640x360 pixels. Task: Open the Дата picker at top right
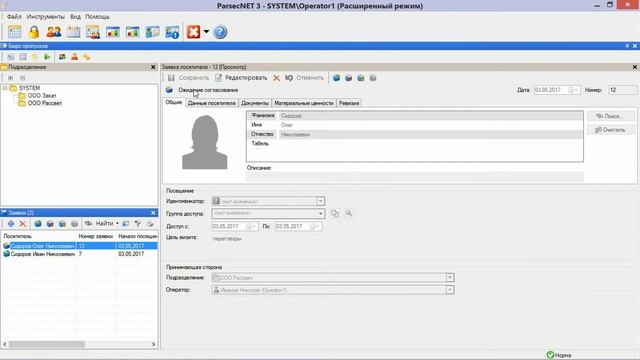coord(573,90)
